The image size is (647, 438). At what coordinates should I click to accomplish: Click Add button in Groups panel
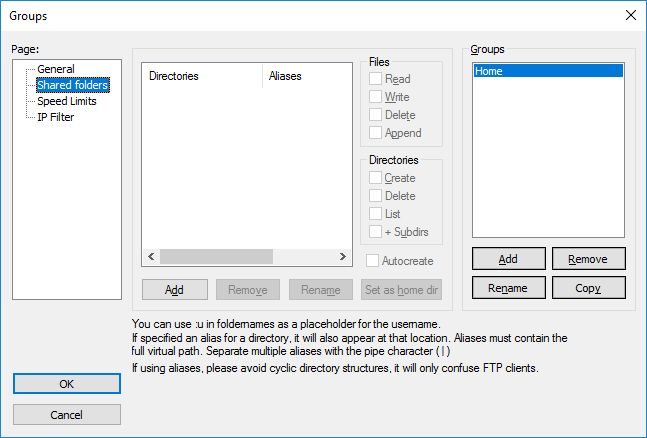click(x=508, y=259)
